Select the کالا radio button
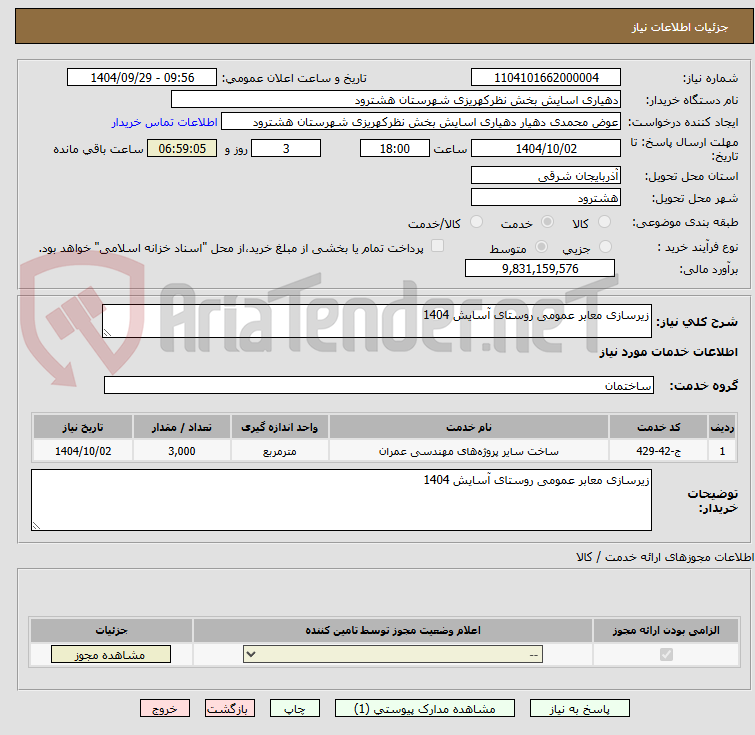 click(x=604, y=222)
